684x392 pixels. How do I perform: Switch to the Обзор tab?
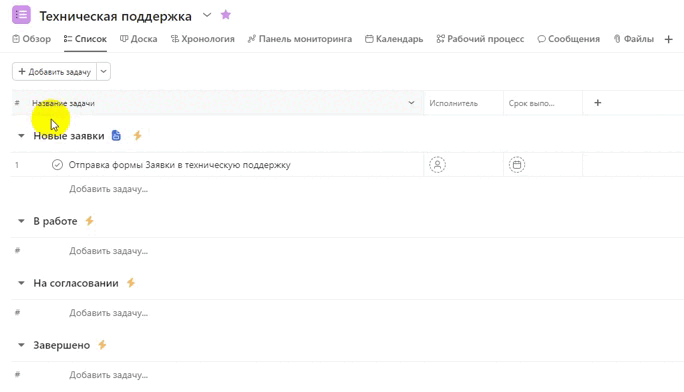(31, 39)
